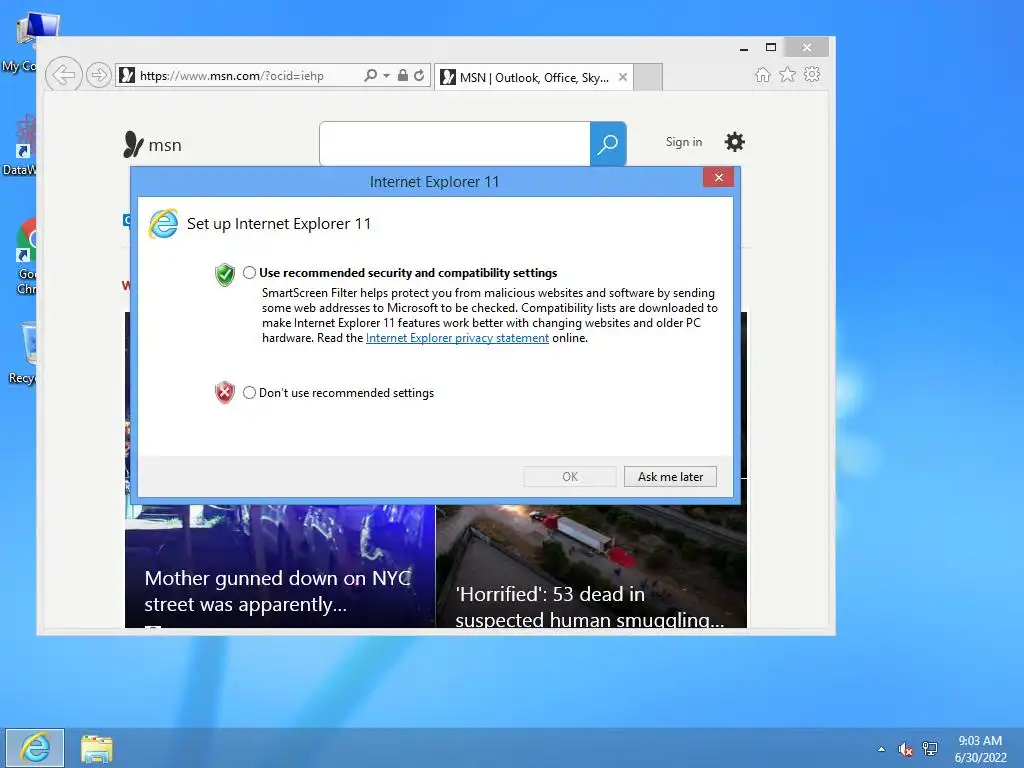This screenshot has width=1024, height=768.
Task: Select the Google Chrome desktop shortcut
Action: [x=26, y=257]
